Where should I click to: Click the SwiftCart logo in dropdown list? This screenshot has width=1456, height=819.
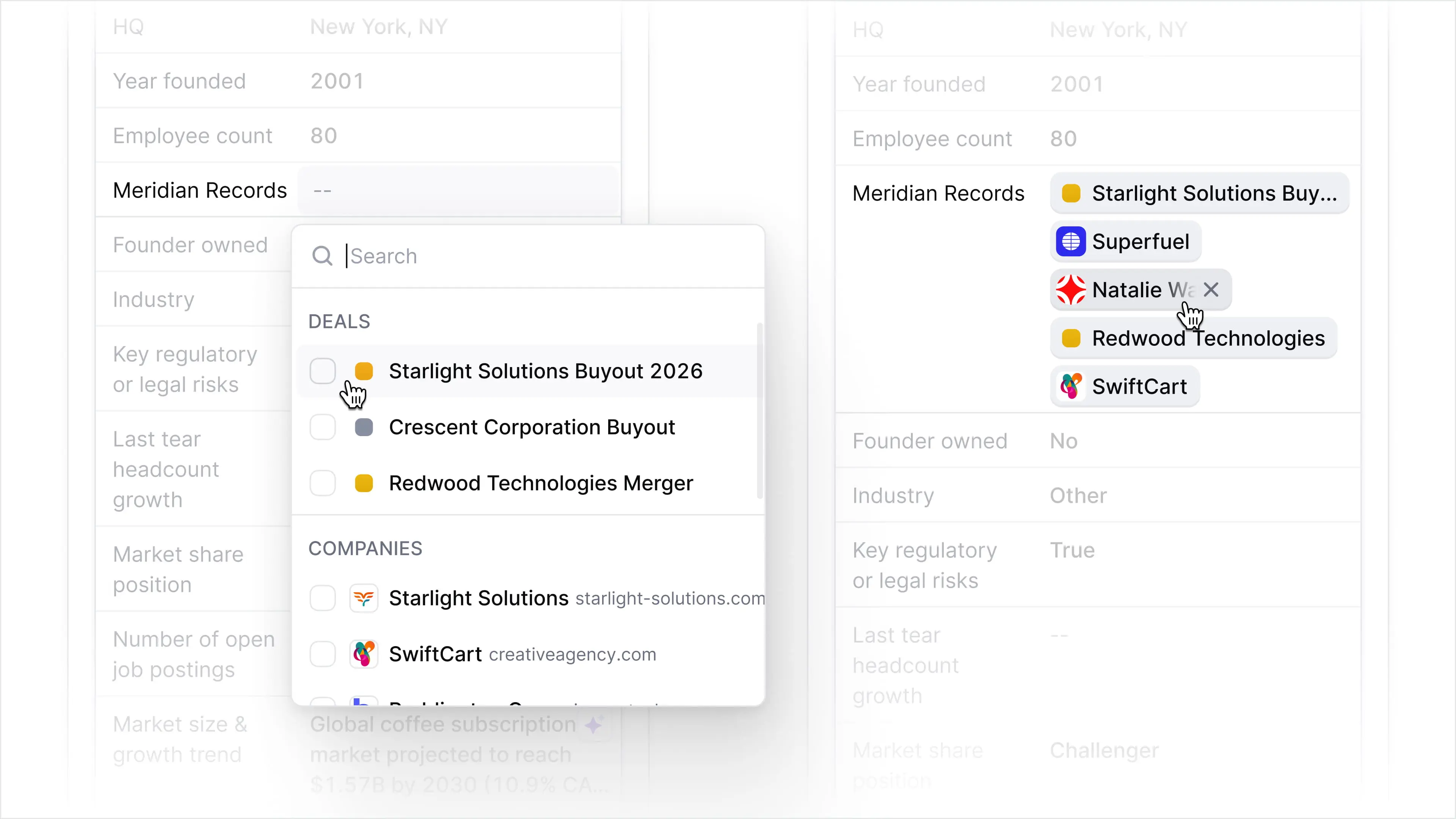(364, 654)
